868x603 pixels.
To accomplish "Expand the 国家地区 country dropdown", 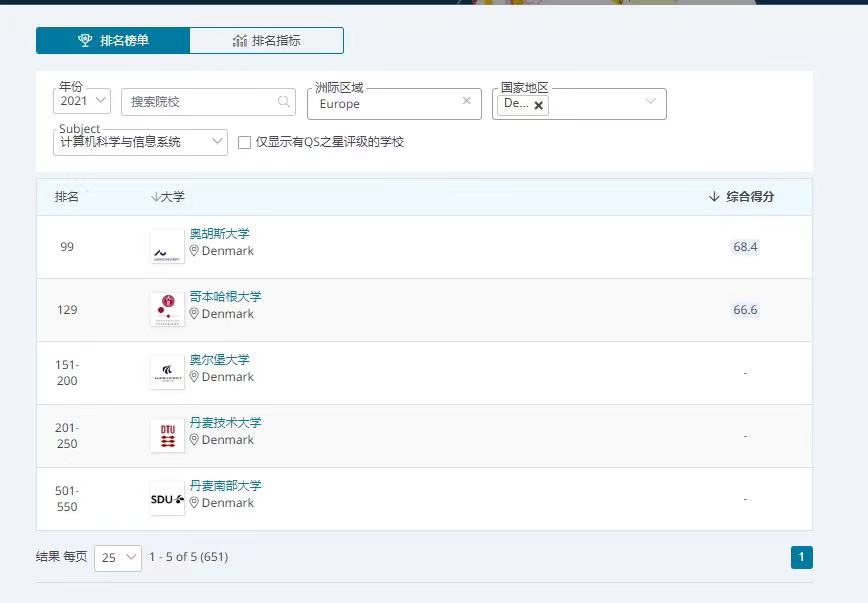I will click(x=650, y=102).
